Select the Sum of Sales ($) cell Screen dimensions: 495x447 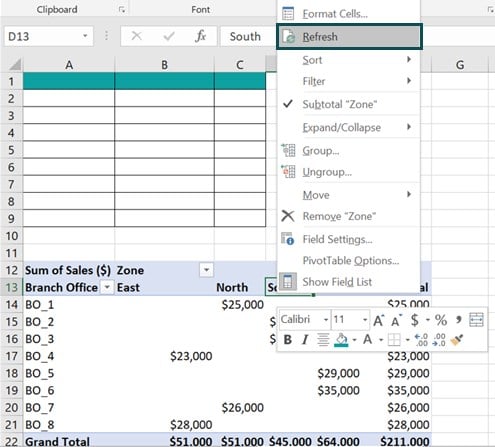(x=69, y=270)
